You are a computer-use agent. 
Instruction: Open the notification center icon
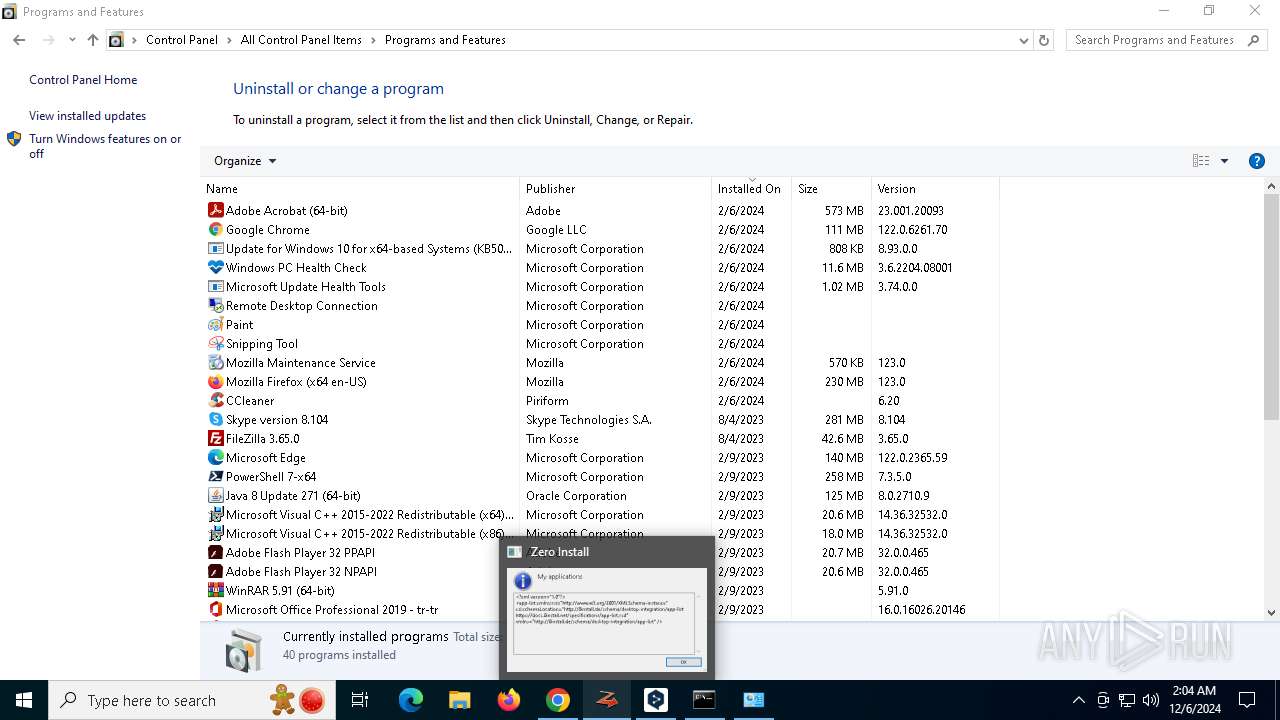point(1247,700)
